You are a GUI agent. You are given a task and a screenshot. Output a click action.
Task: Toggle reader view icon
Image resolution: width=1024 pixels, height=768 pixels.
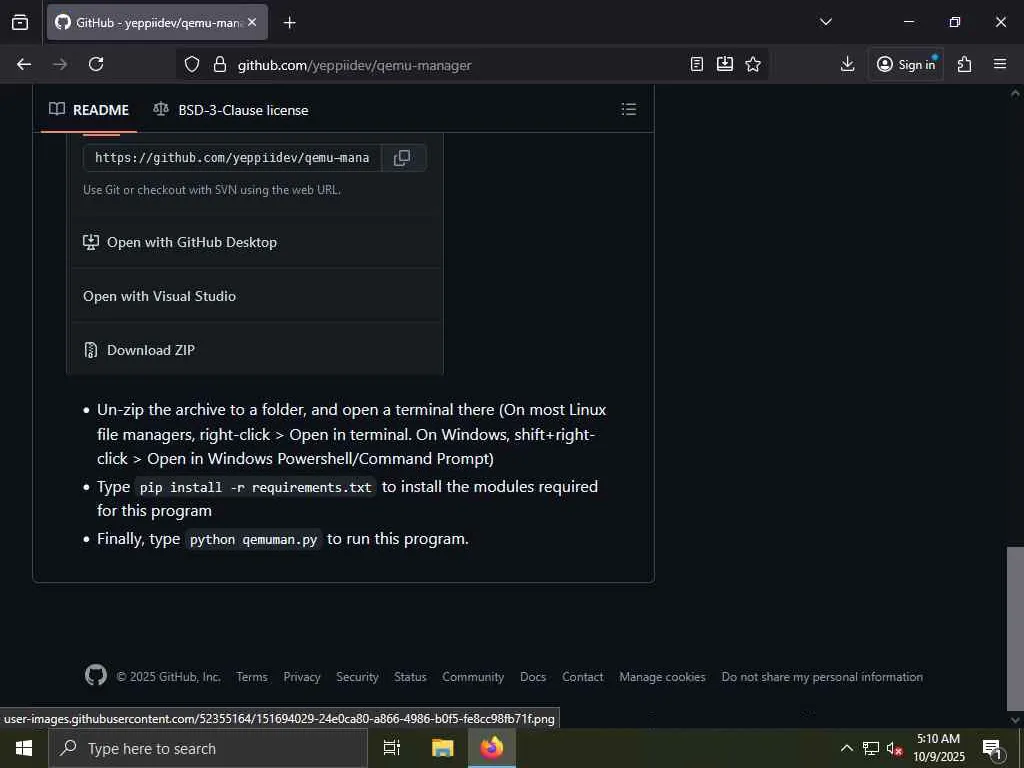click(x=697, y=64)
